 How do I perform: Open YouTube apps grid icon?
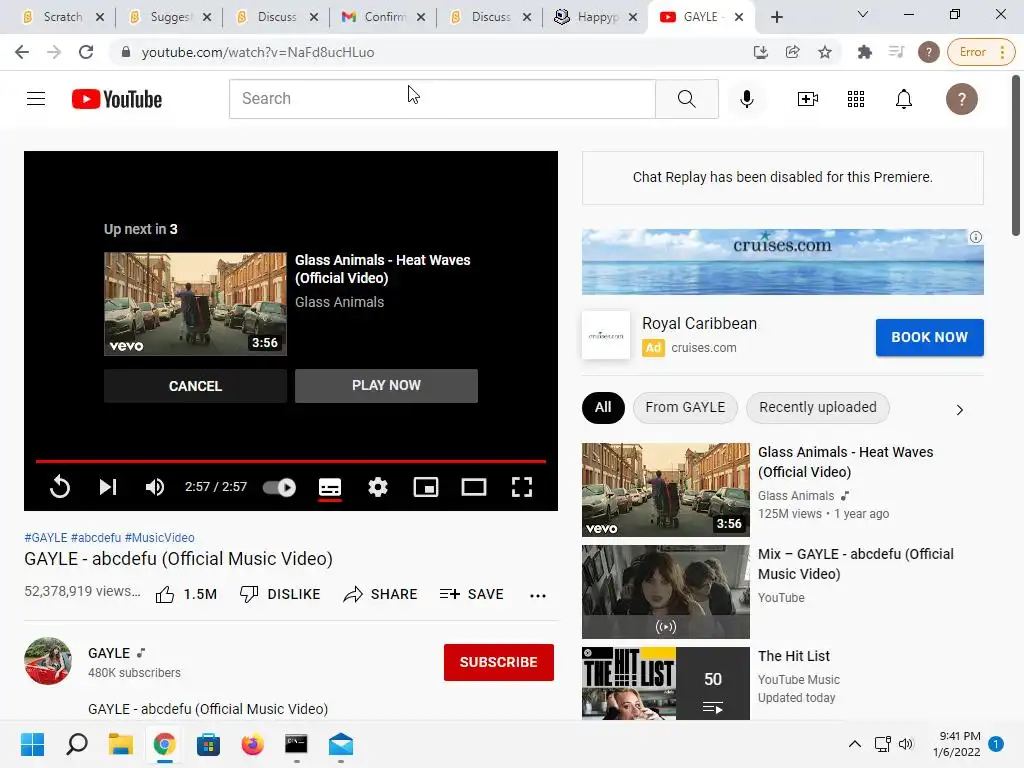point(856,99)
